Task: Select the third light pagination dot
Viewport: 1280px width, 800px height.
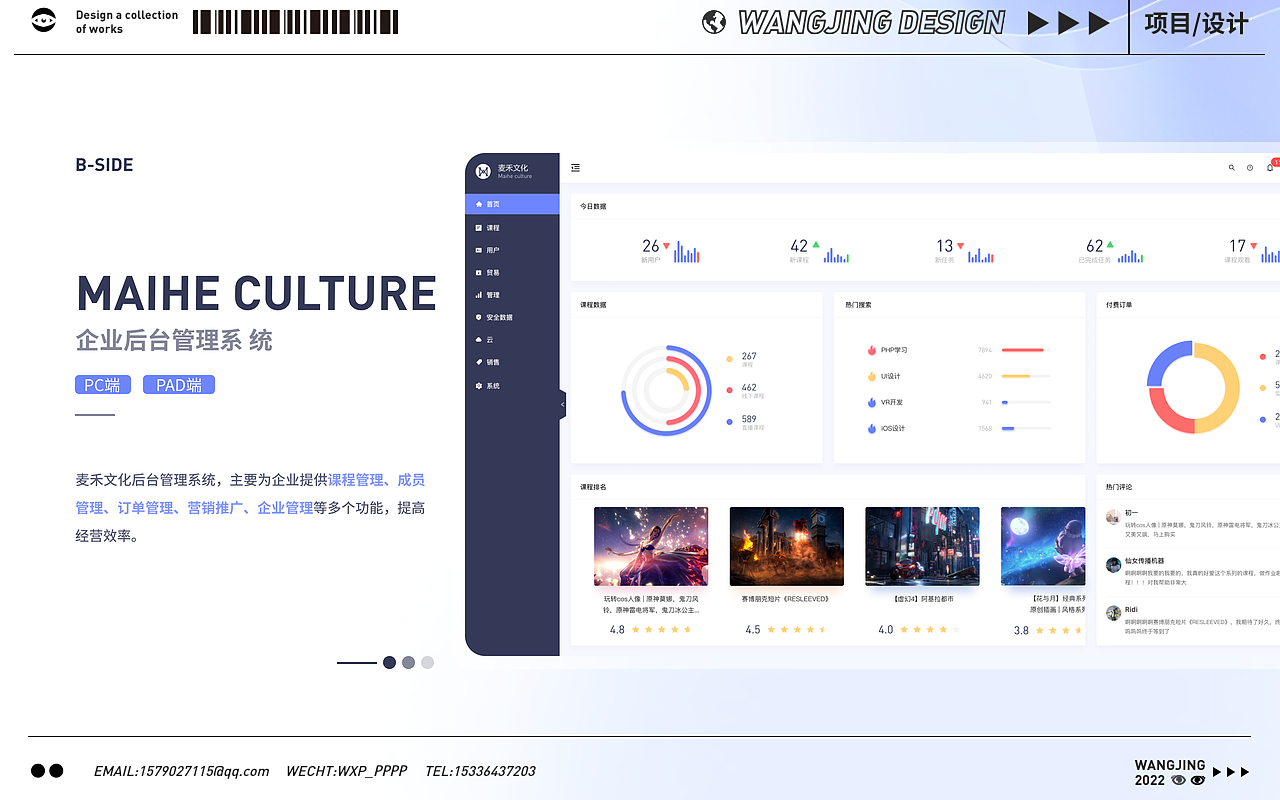Action: coord(427,662)
